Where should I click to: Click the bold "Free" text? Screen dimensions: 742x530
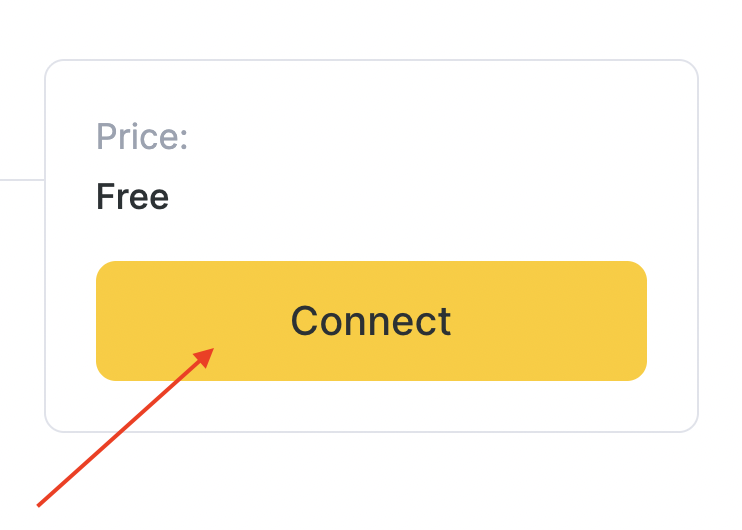tap(132, 197)
